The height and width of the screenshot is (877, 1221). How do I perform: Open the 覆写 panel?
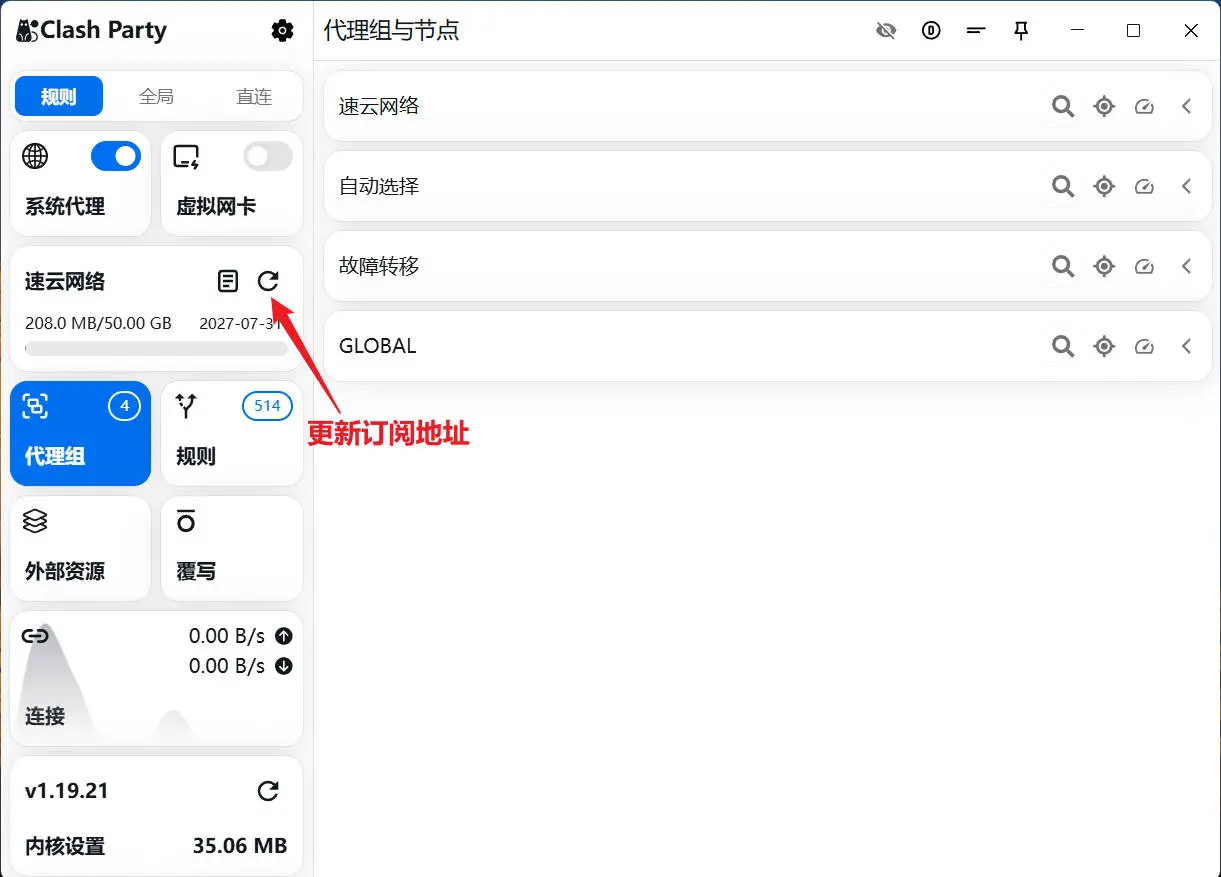point(231,548)
